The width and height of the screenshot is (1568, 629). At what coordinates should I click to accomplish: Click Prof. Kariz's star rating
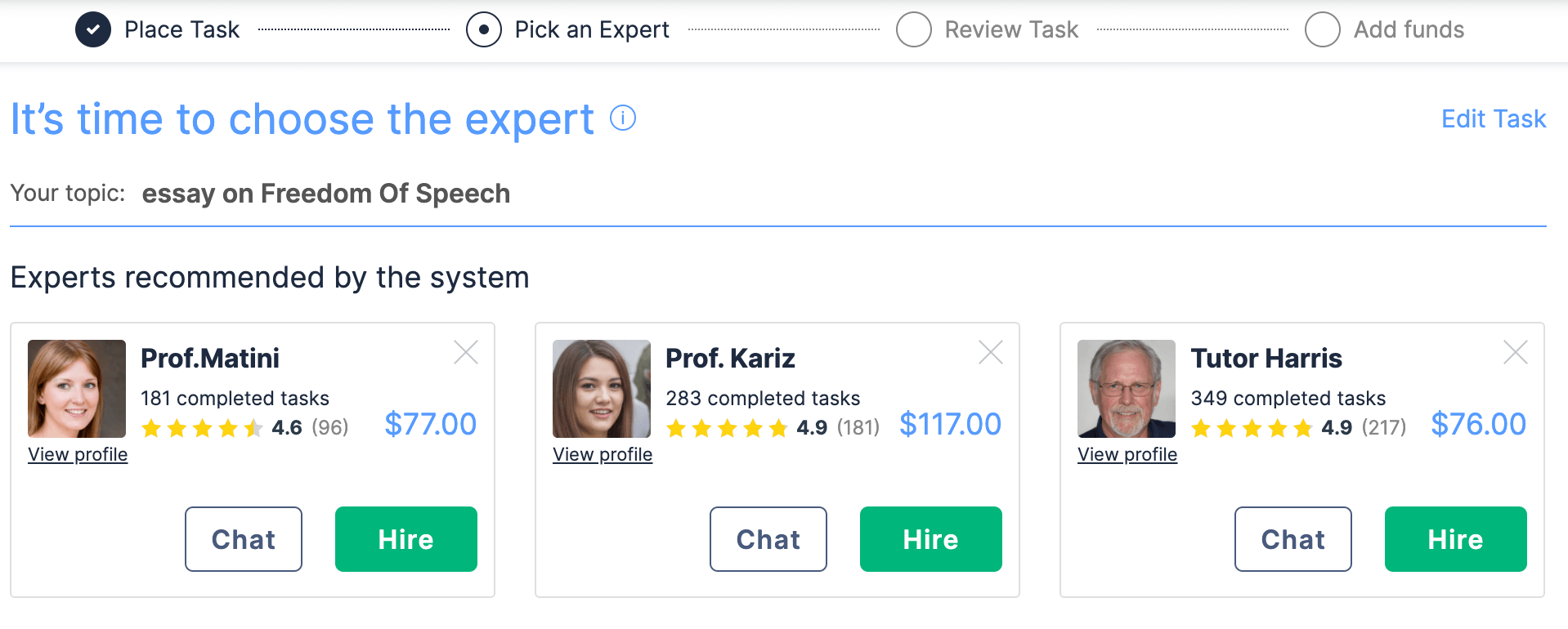click(727, 428)
